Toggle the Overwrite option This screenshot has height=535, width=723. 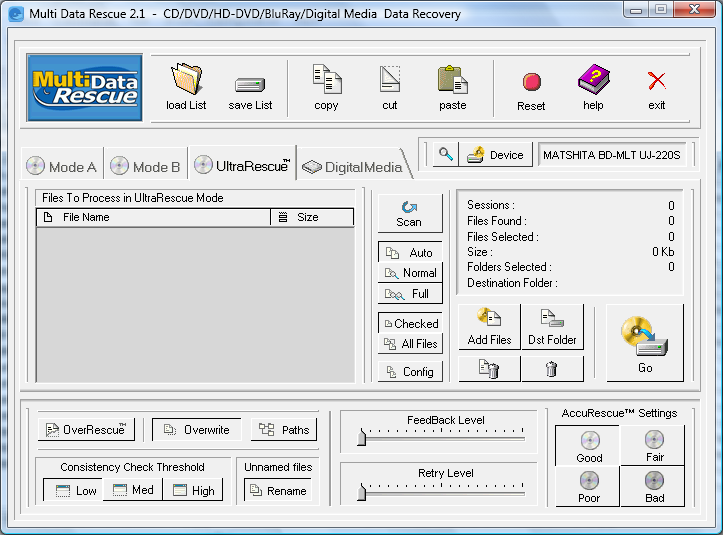tap(197, 429)
